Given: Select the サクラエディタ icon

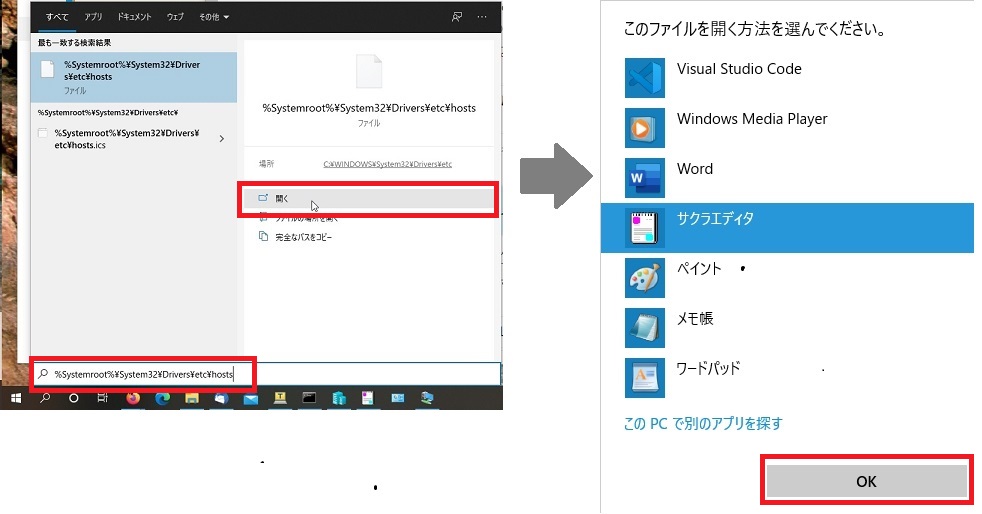Looking at the screenshot, I should click(x=644, y=228).
